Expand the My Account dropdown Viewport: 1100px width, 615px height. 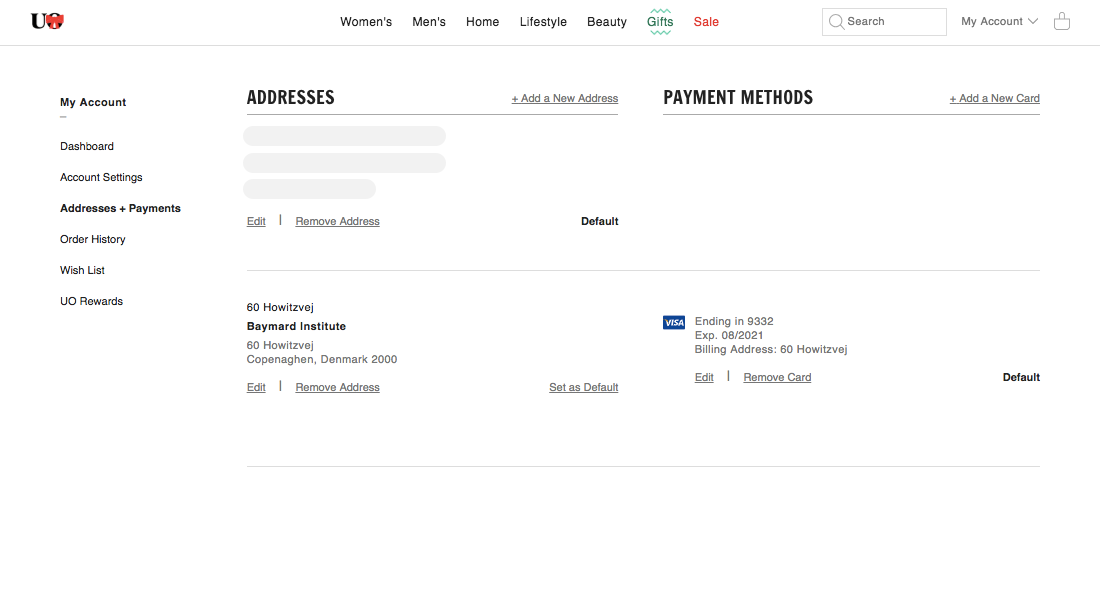[x=999, y=21]
